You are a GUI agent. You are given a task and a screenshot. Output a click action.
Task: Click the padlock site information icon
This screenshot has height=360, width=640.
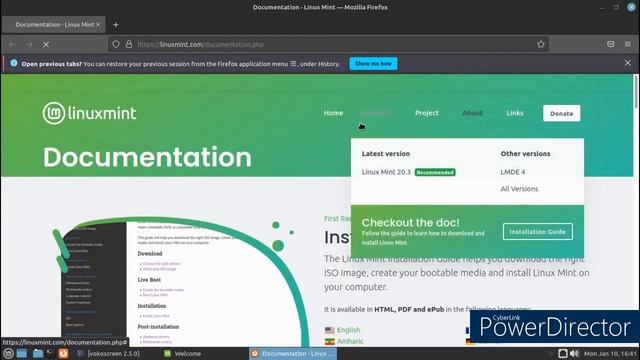coord(129,44)
